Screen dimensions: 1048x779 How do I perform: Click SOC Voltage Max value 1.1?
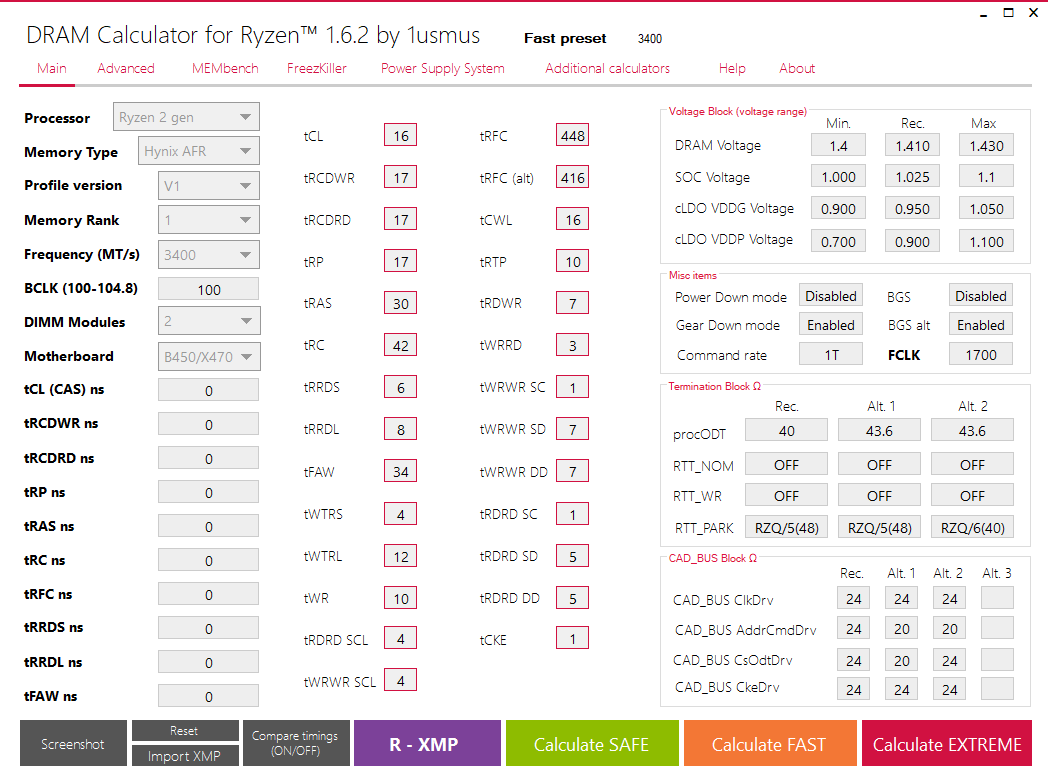point(987,176)
